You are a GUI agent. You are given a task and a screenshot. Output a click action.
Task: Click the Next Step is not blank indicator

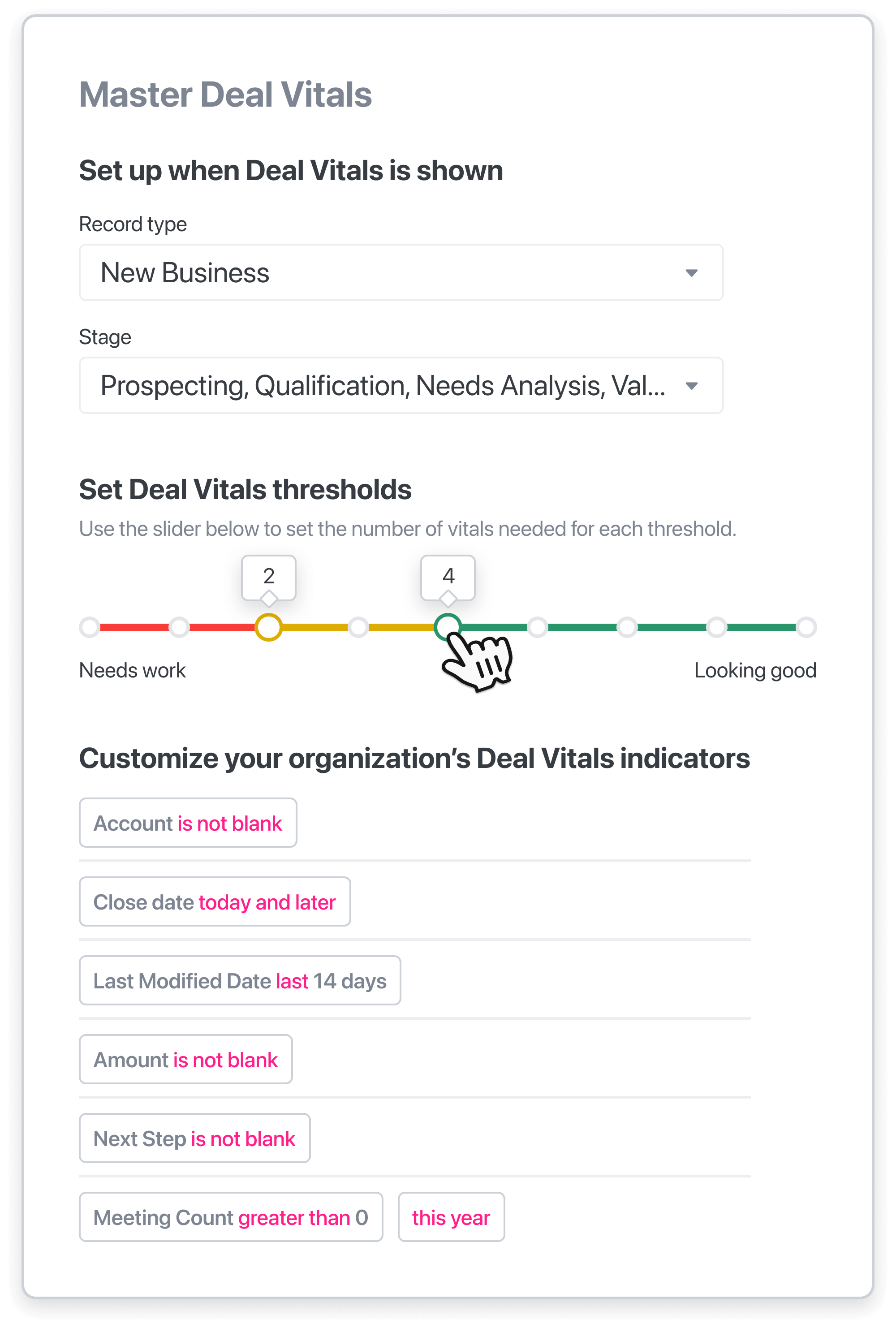[x=195, y=1138]
